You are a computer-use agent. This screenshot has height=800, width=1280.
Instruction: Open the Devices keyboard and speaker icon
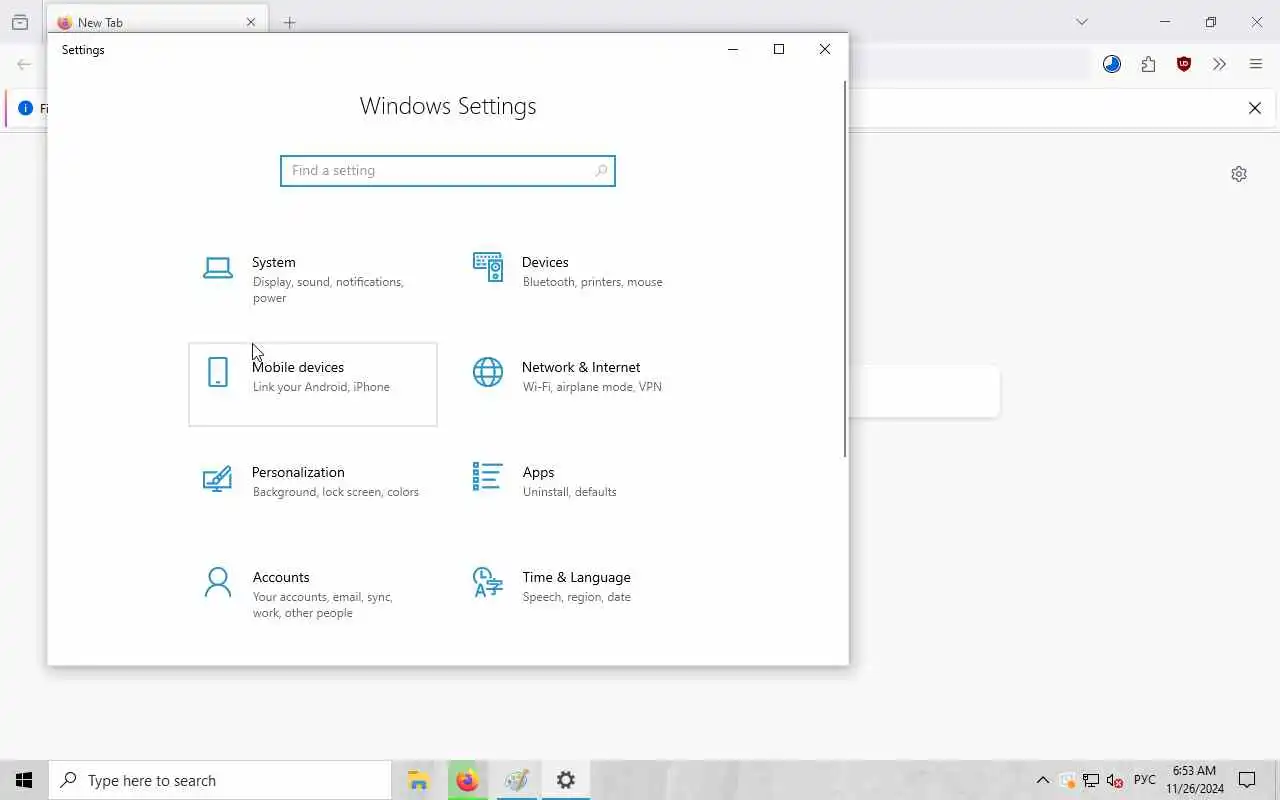pos(488,267)
